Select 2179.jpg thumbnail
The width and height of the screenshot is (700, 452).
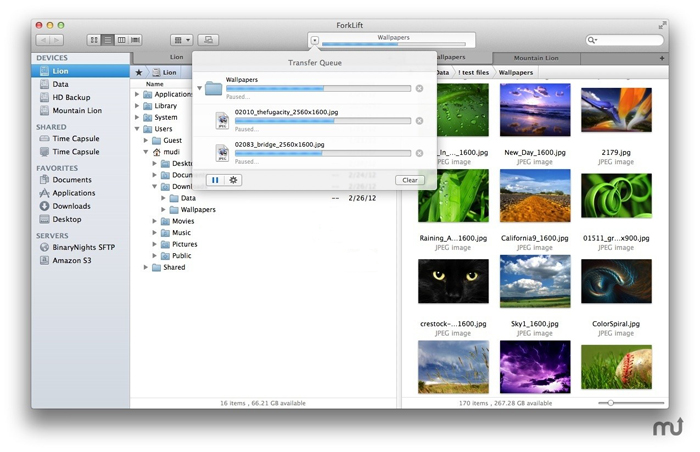[x=616, y=110]
